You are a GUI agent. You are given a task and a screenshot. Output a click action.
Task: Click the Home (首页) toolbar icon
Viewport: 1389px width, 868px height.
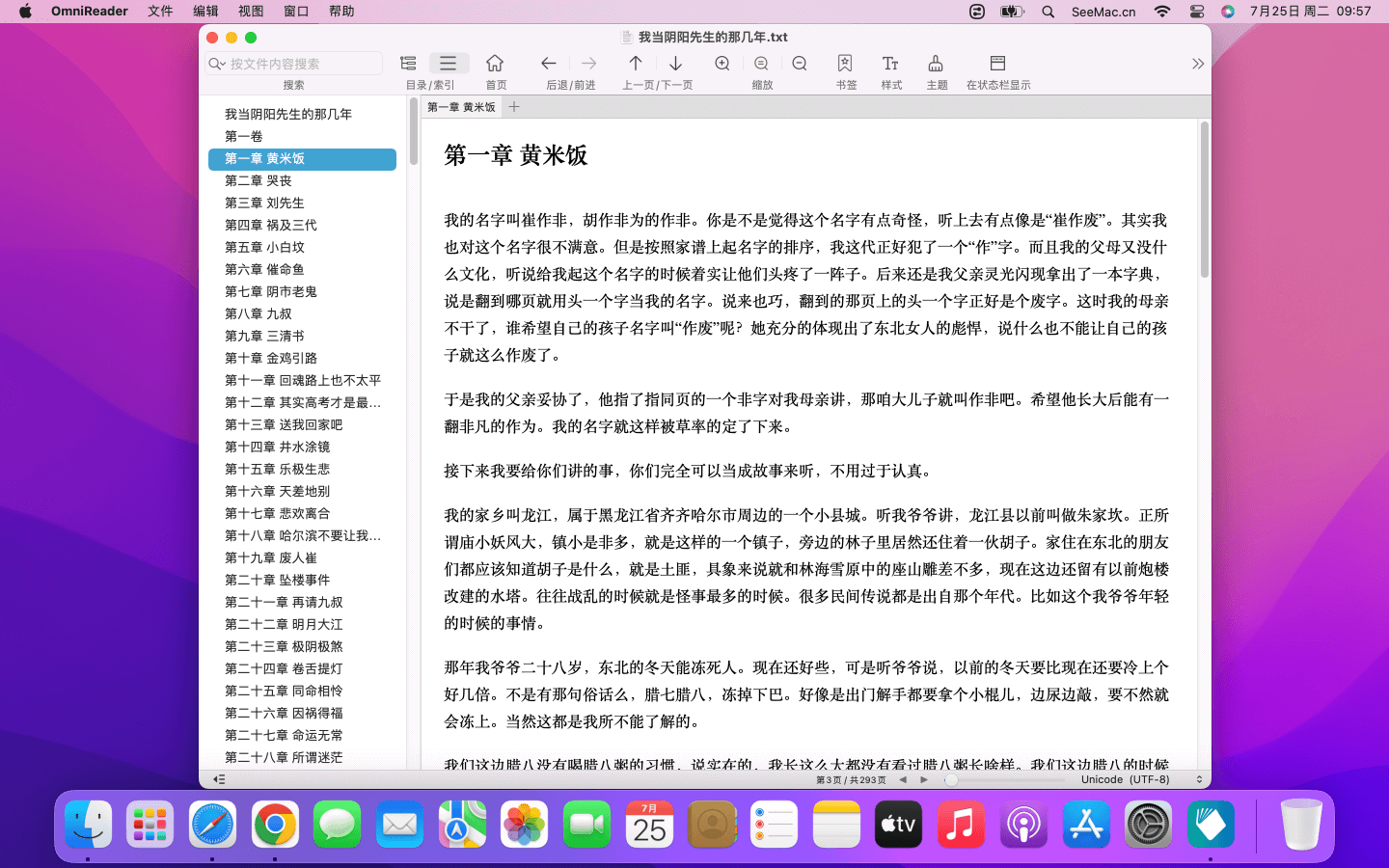(495, 64)
